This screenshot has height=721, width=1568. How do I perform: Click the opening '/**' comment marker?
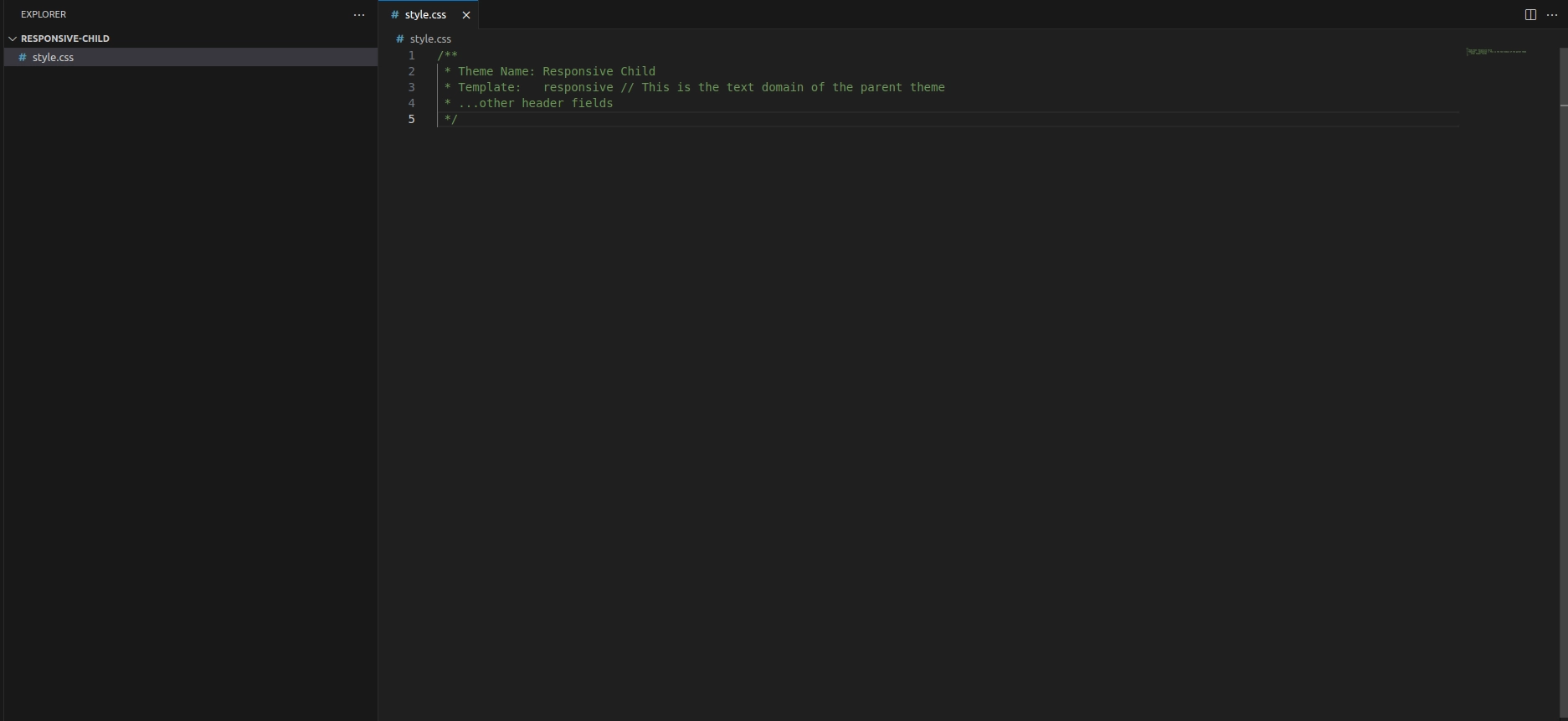pos(447,55)
